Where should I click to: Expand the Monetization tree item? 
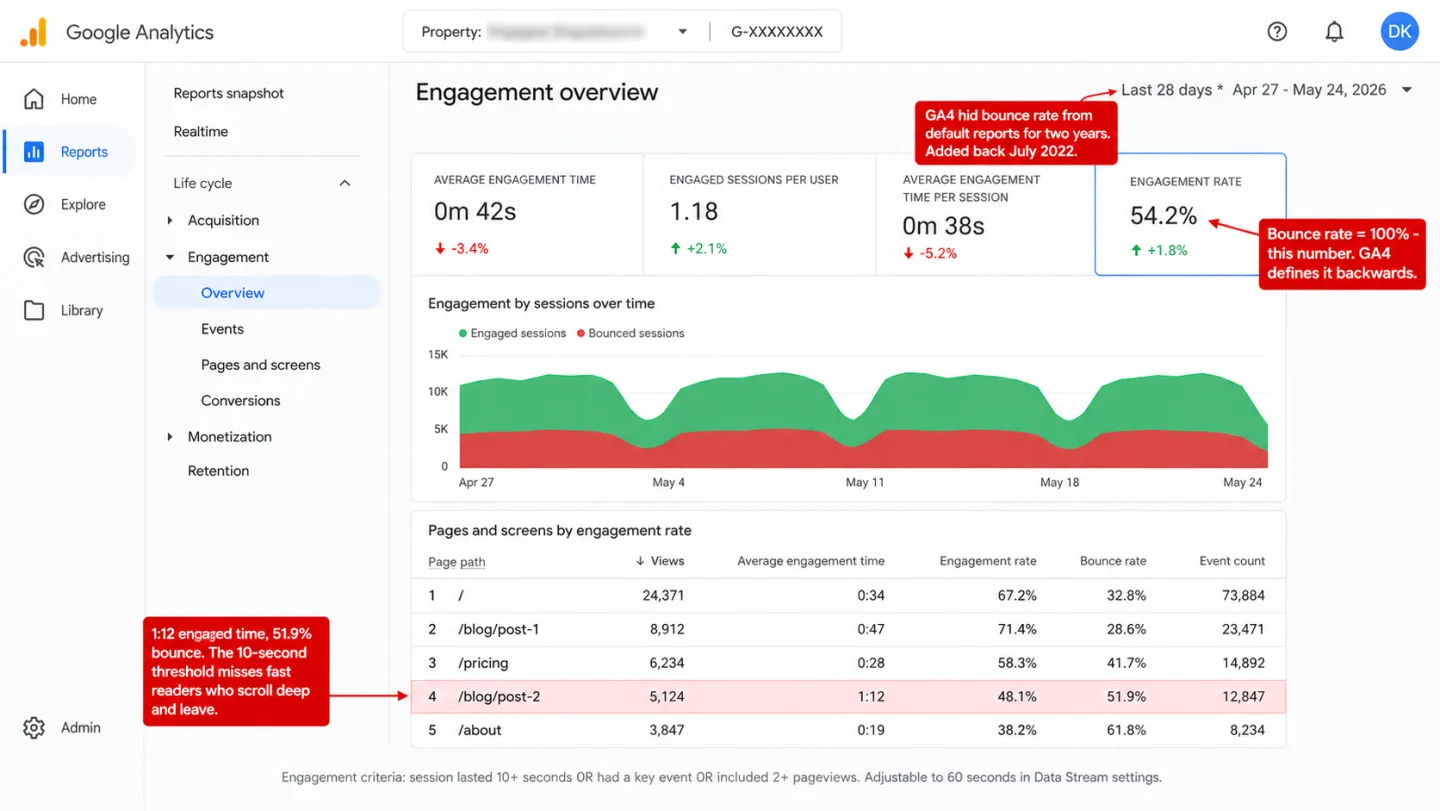(x=170, y=436)
